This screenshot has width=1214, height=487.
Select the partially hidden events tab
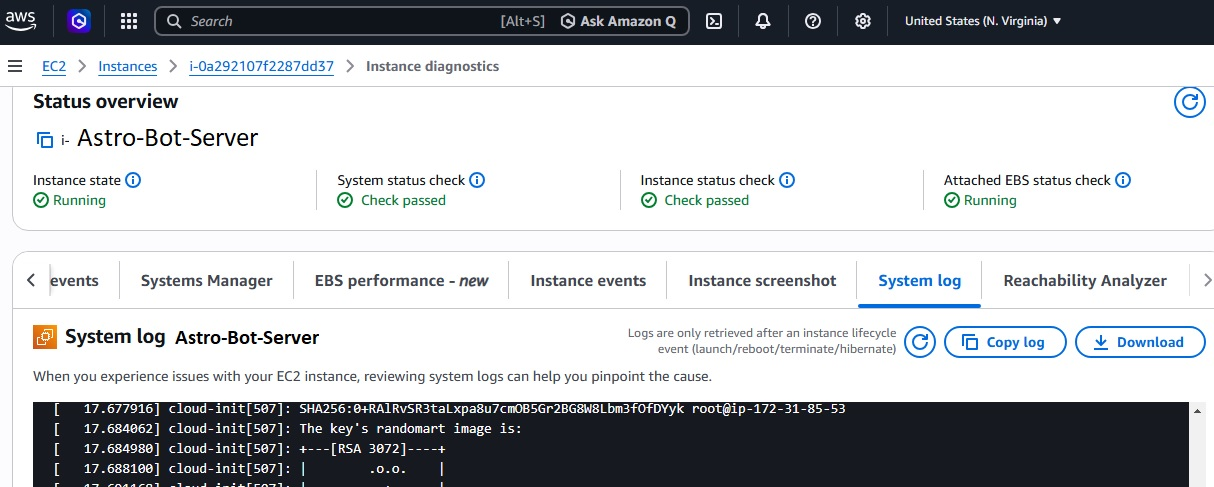(x=75, y=281)
